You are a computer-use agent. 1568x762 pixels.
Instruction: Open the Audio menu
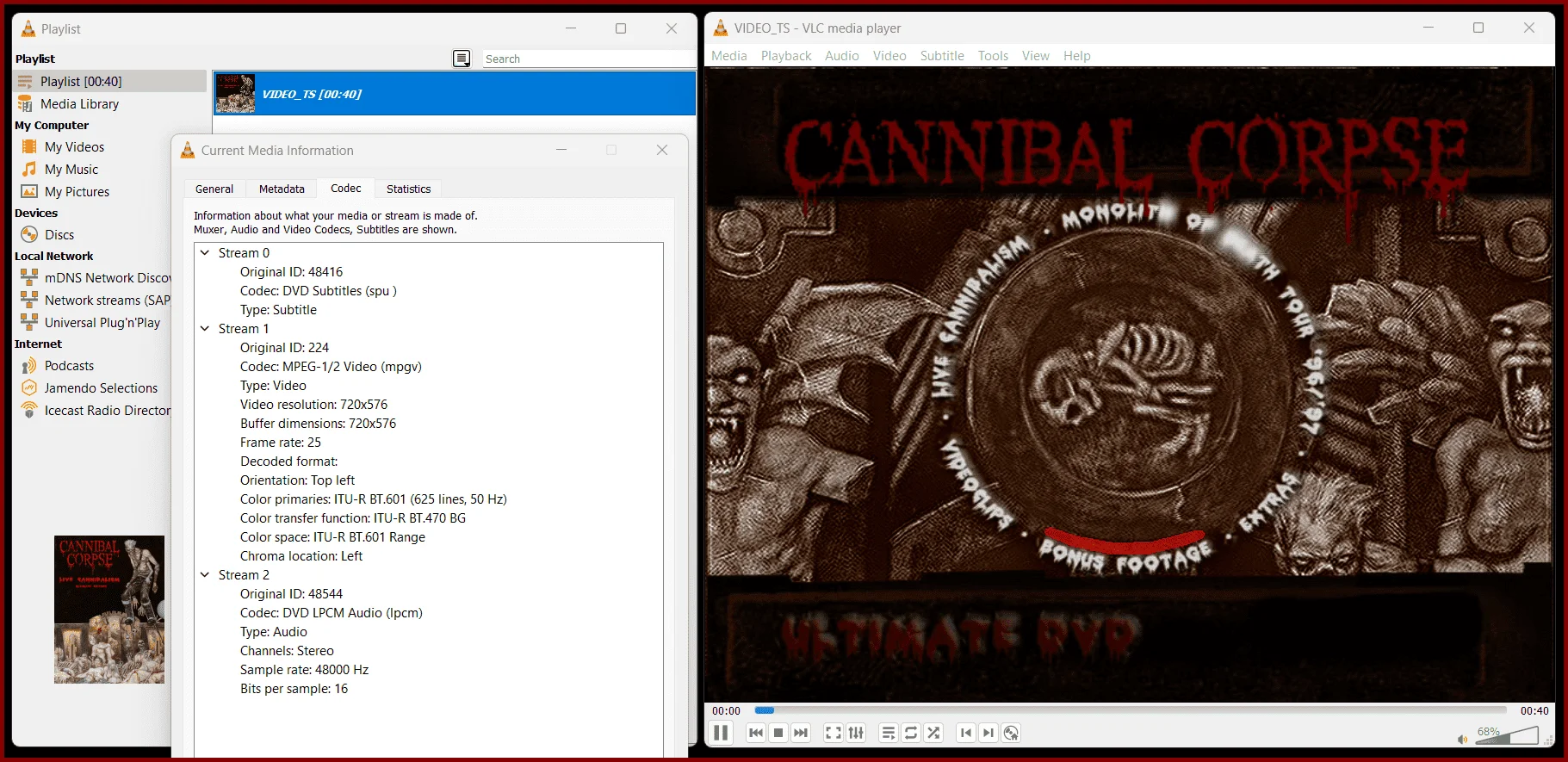coord(842,55)
